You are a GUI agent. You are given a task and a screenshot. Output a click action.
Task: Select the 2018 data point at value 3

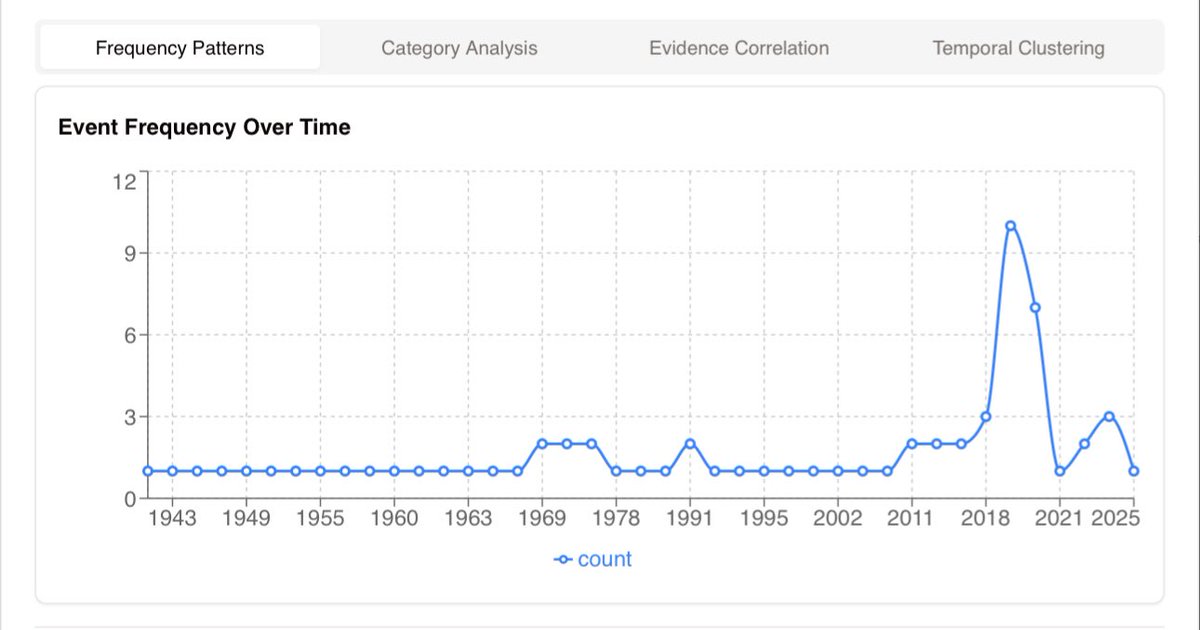986,417
